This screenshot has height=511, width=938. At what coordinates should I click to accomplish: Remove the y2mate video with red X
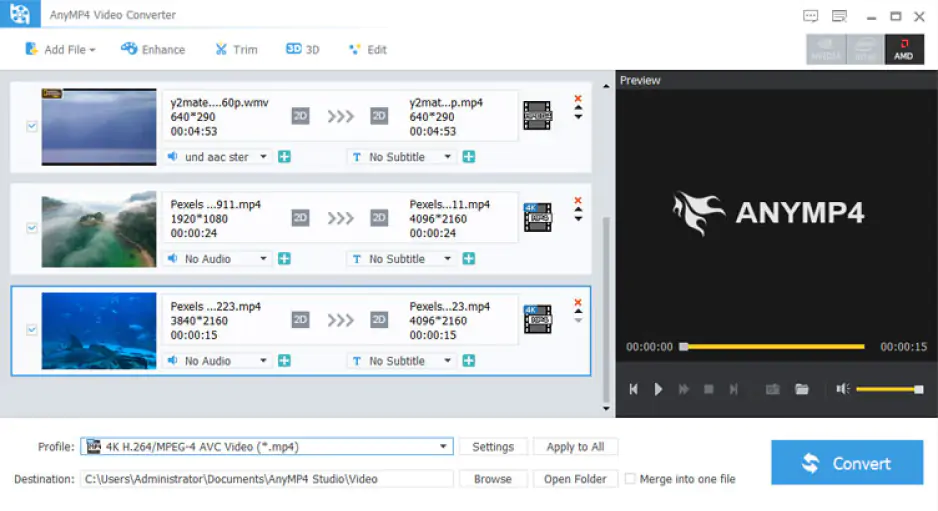(x=578, y=99)
